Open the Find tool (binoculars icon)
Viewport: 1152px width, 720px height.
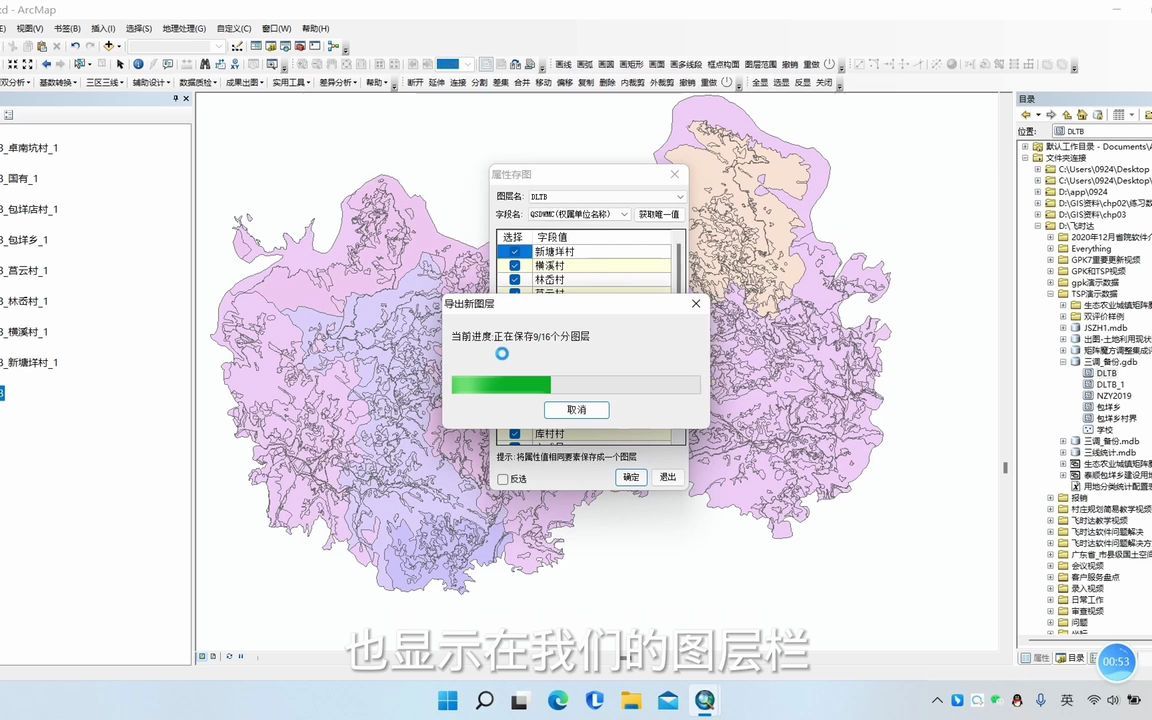point(206,65)
